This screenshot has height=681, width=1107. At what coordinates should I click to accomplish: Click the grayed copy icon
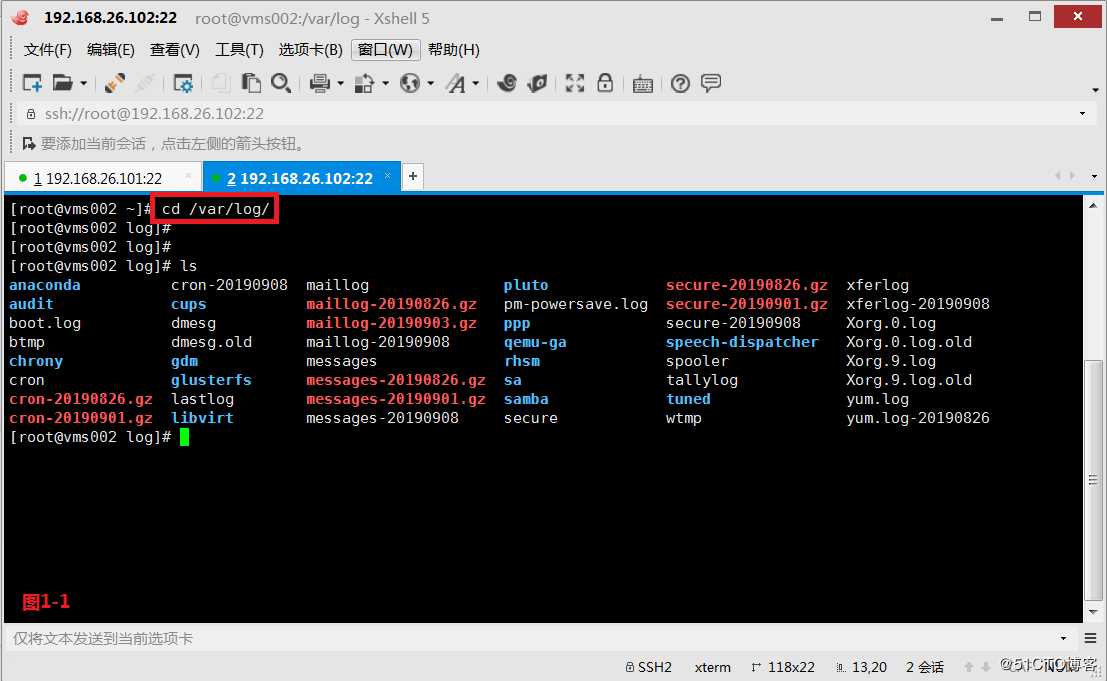pos(220,83)
